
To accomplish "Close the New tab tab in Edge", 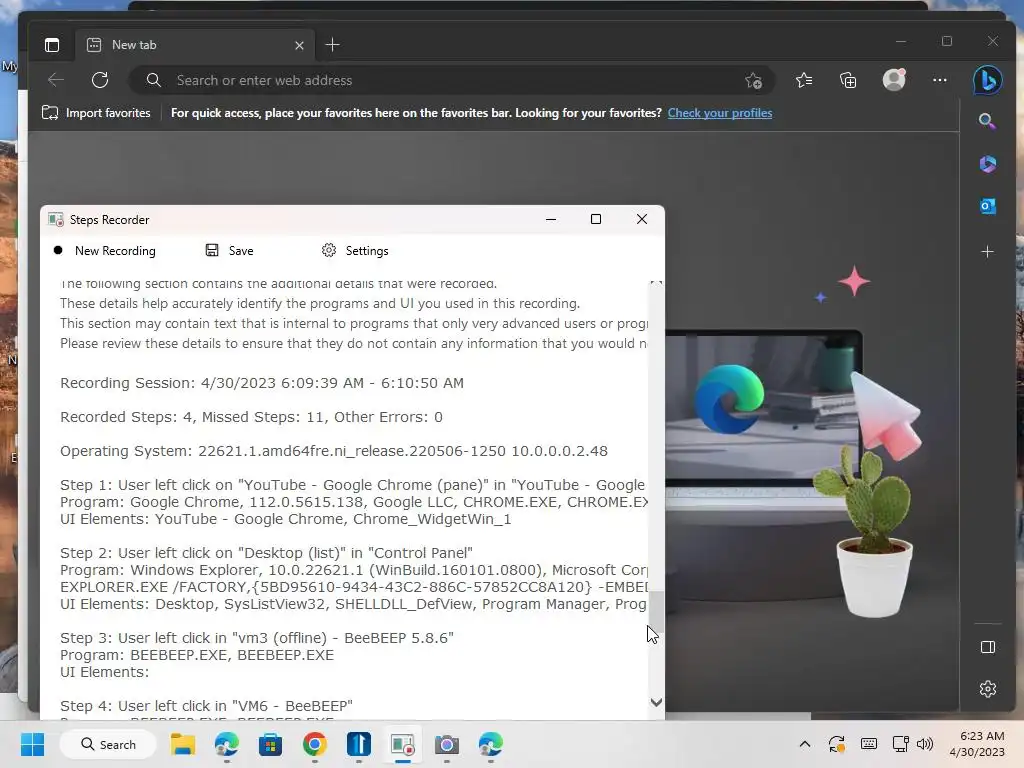I will coord(299,45).
